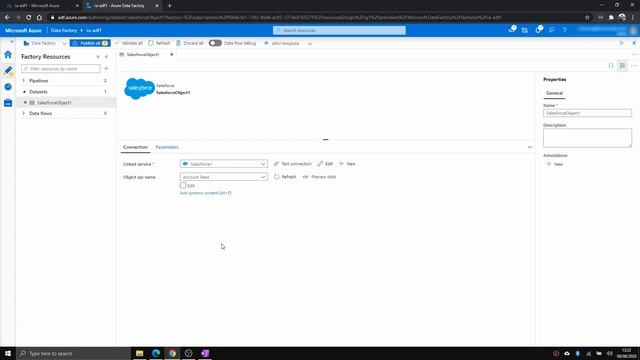This screenshot has width=640, height=360.
Task: Open the Manage toolbox hub
Action: point(8,103)
